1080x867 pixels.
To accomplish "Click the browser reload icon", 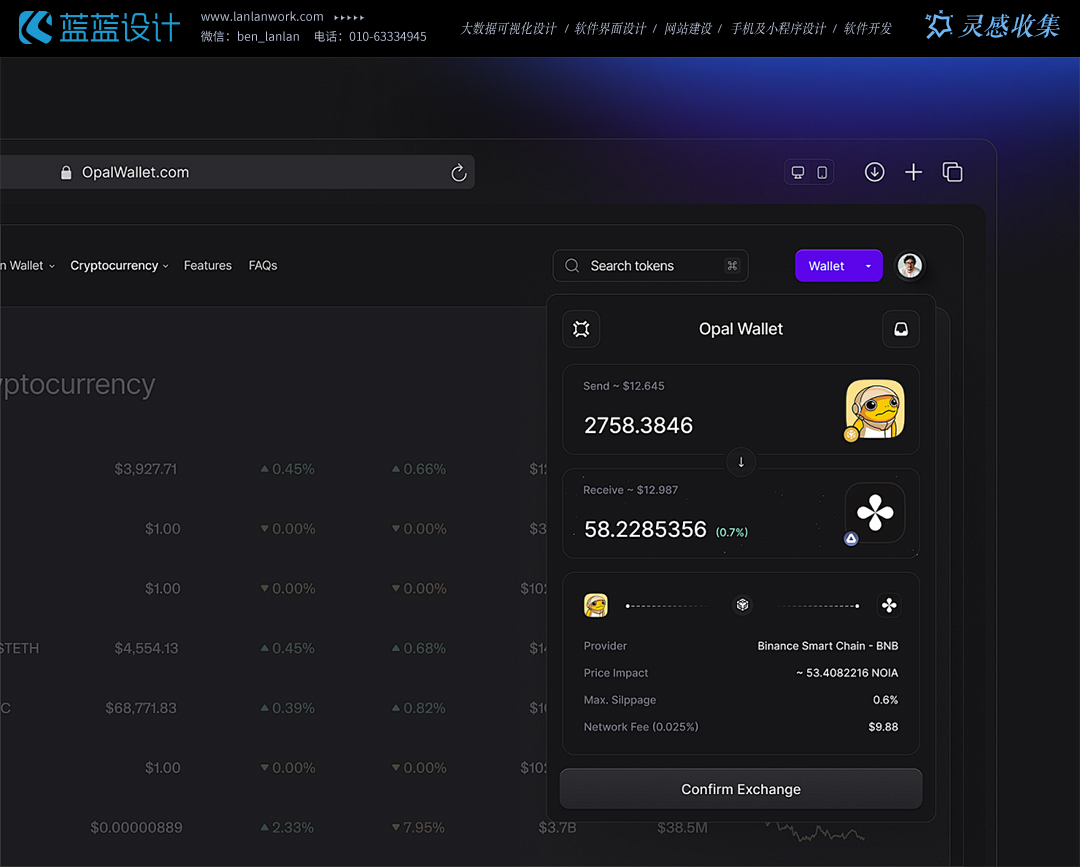I will 459,173.
